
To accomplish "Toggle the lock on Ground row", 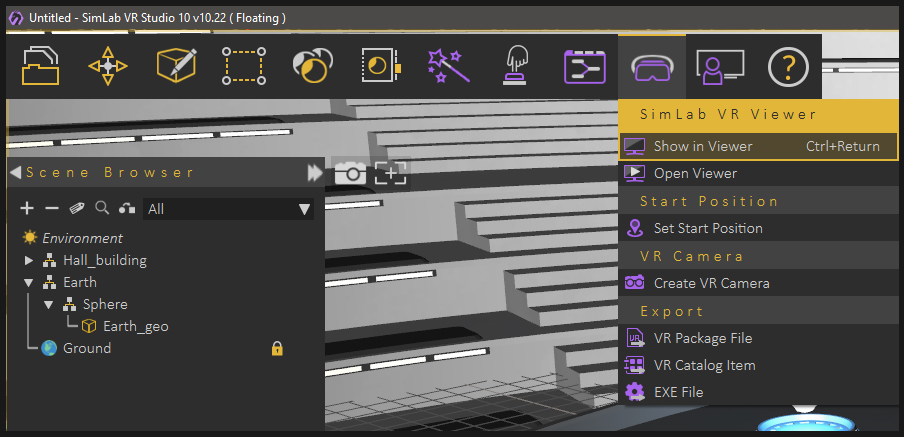I will click(x=277, y=348).
